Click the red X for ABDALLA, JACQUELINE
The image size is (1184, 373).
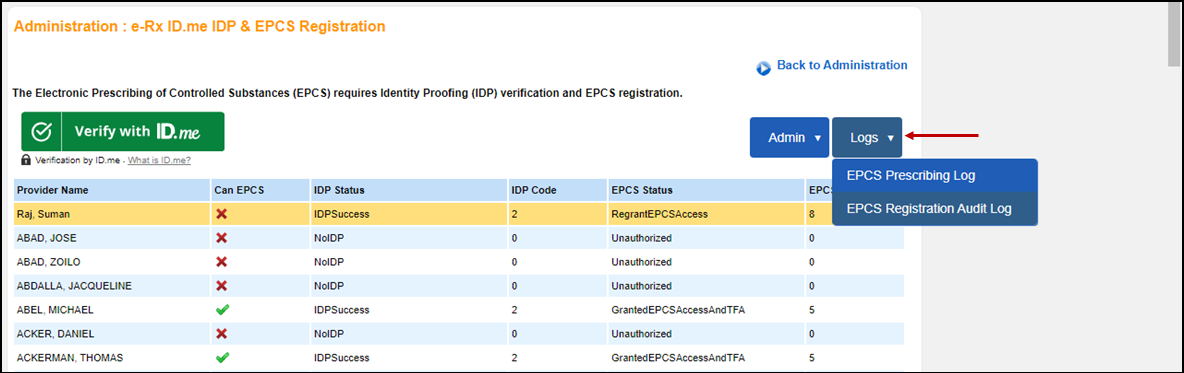click(222, 286)
